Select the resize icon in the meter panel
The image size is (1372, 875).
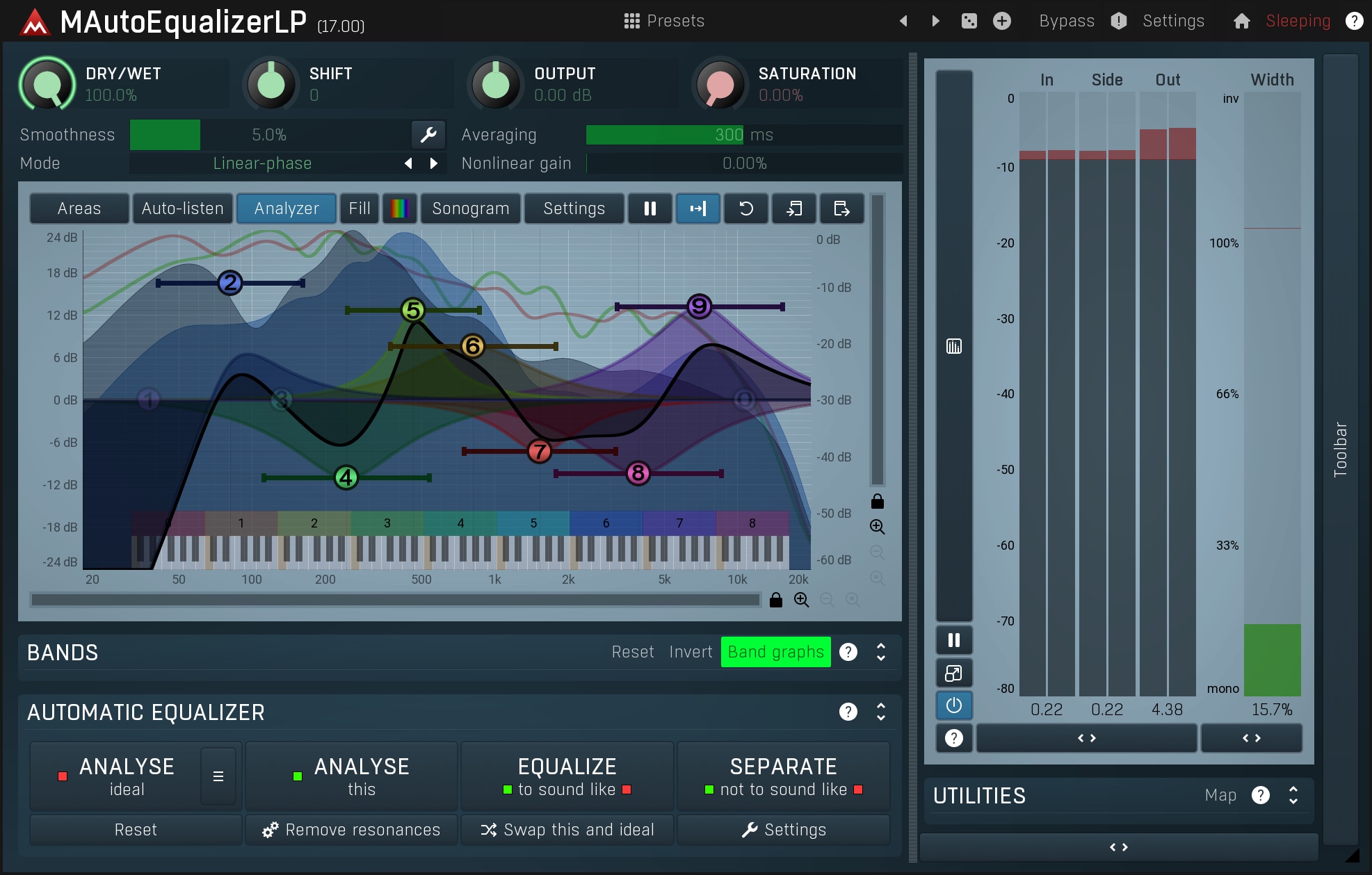(x=954, y=673)
